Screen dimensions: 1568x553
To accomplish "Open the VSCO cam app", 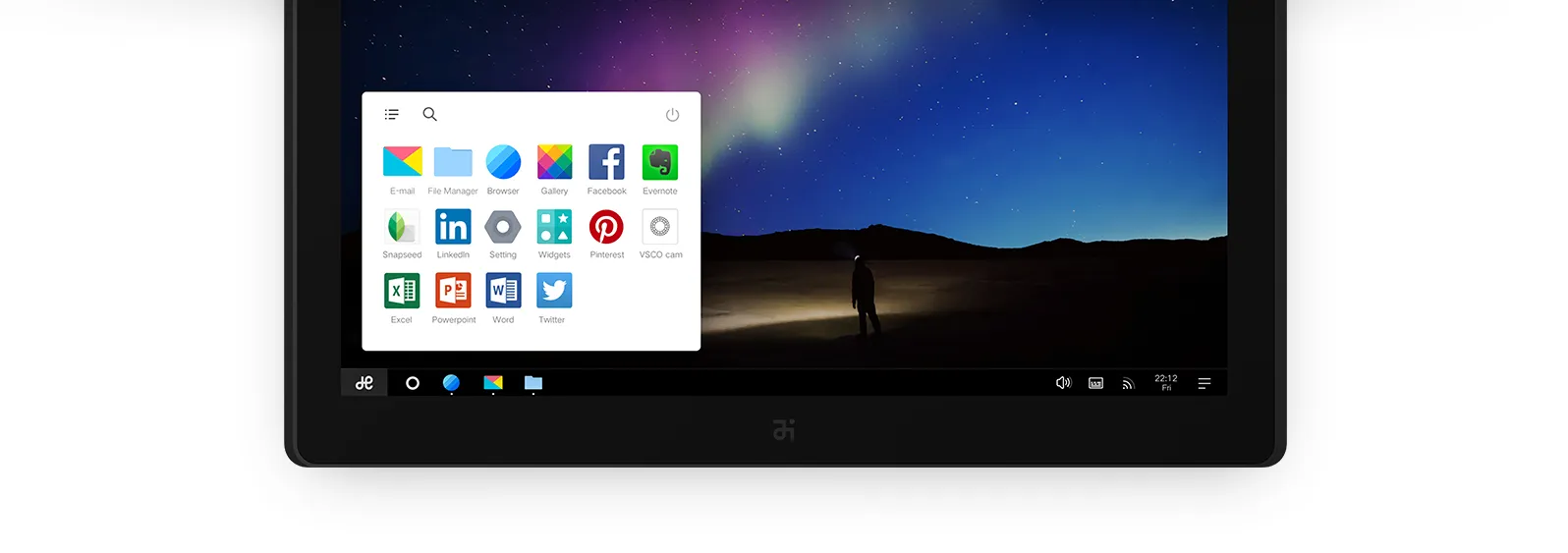I will tap(660, 227).
